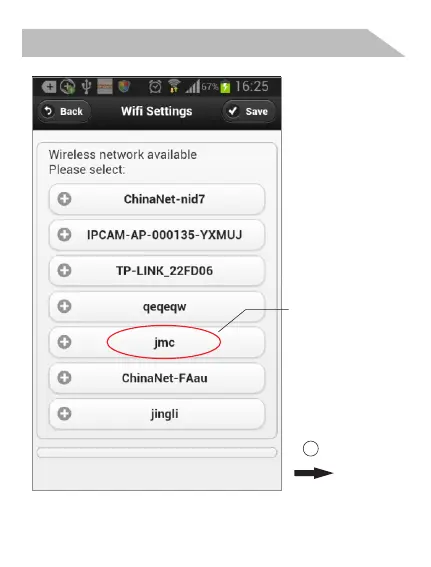Choose the jingli wireless network
Image resolution: width=431 pixels, height=567 pixels.
(157, 414)
